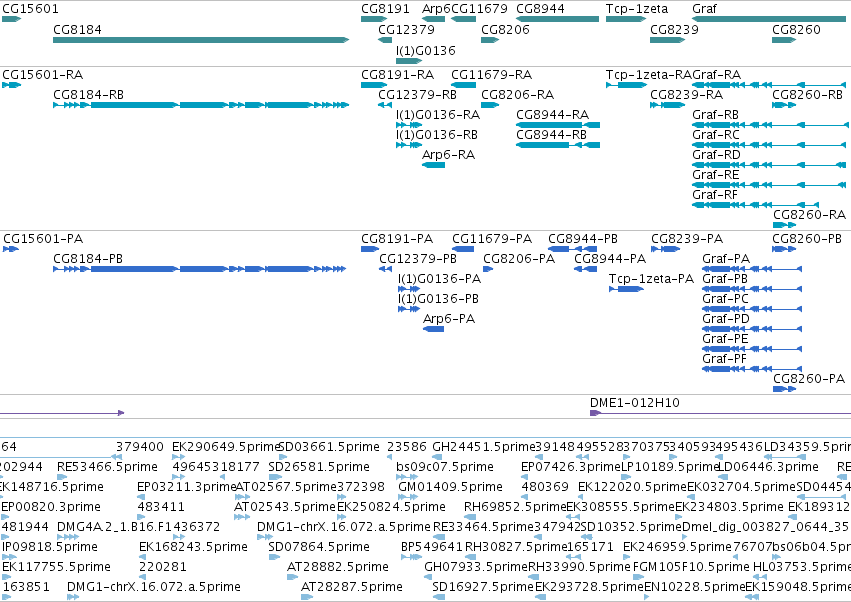The image size is (851, 602).
Task: Select the EK290649.5prime EST label
Action: [225, 447]
